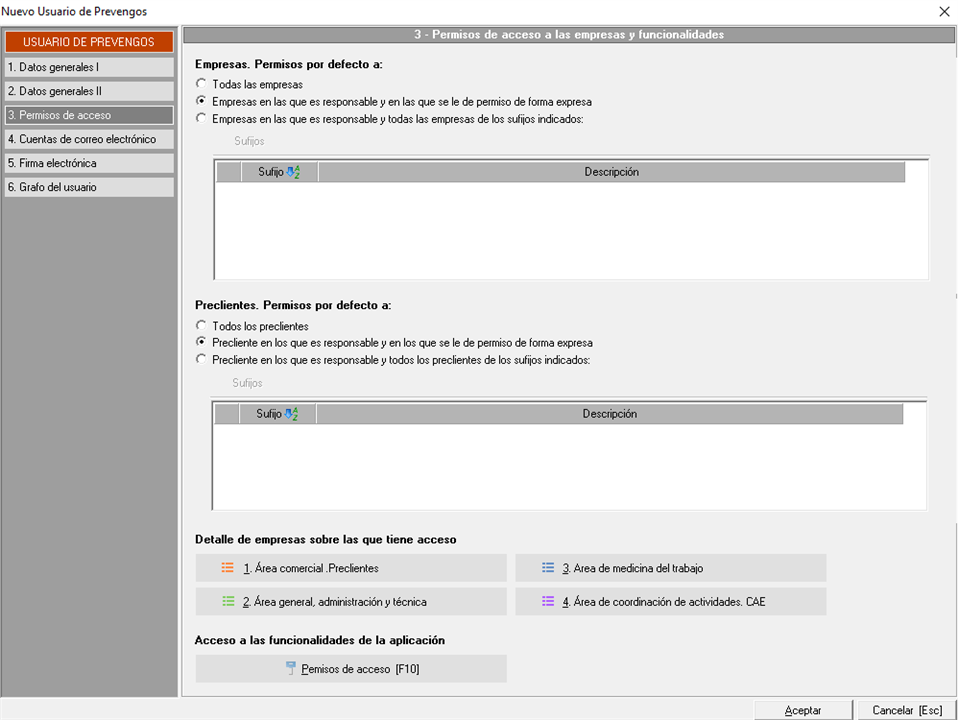
Task: Click the USUARIO DE PREVENGOS header button
Action: coord(89,42)
